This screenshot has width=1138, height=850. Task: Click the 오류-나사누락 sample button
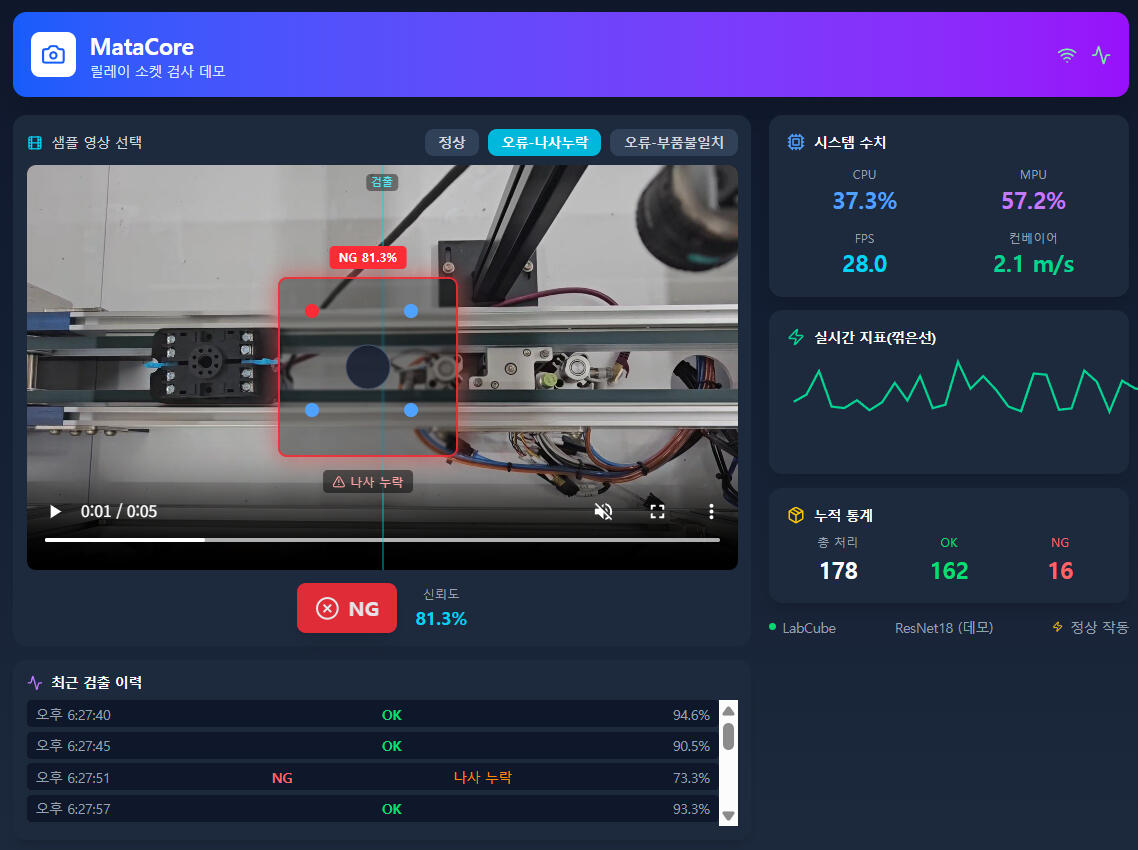coord(544,142)
